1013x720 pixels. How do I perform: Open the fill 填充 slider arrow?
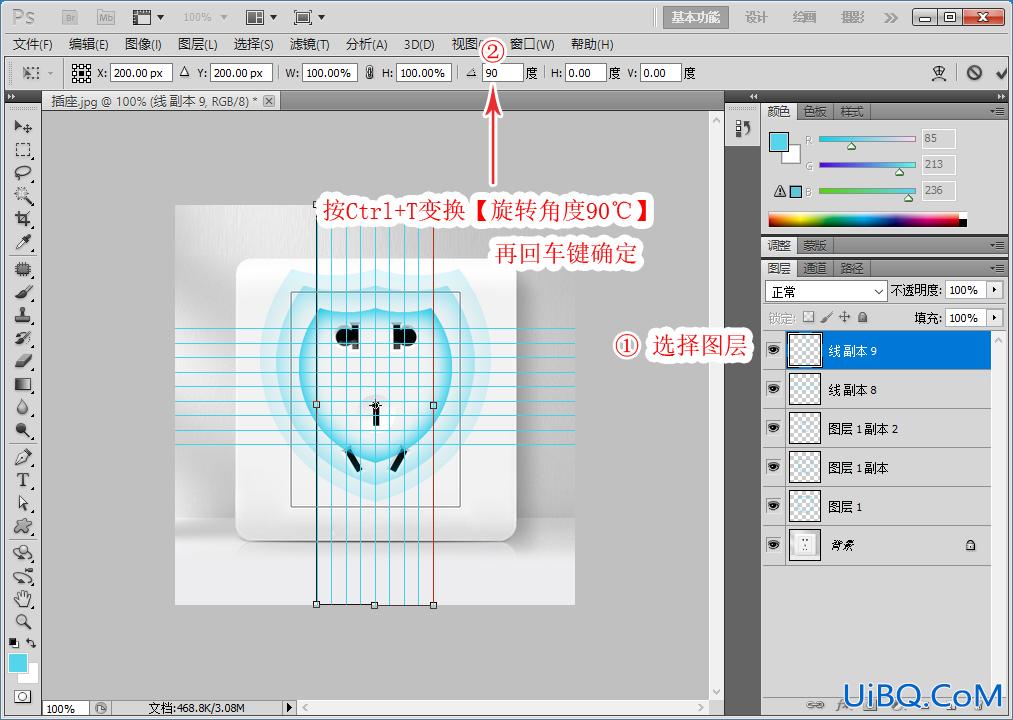[995, 317]
